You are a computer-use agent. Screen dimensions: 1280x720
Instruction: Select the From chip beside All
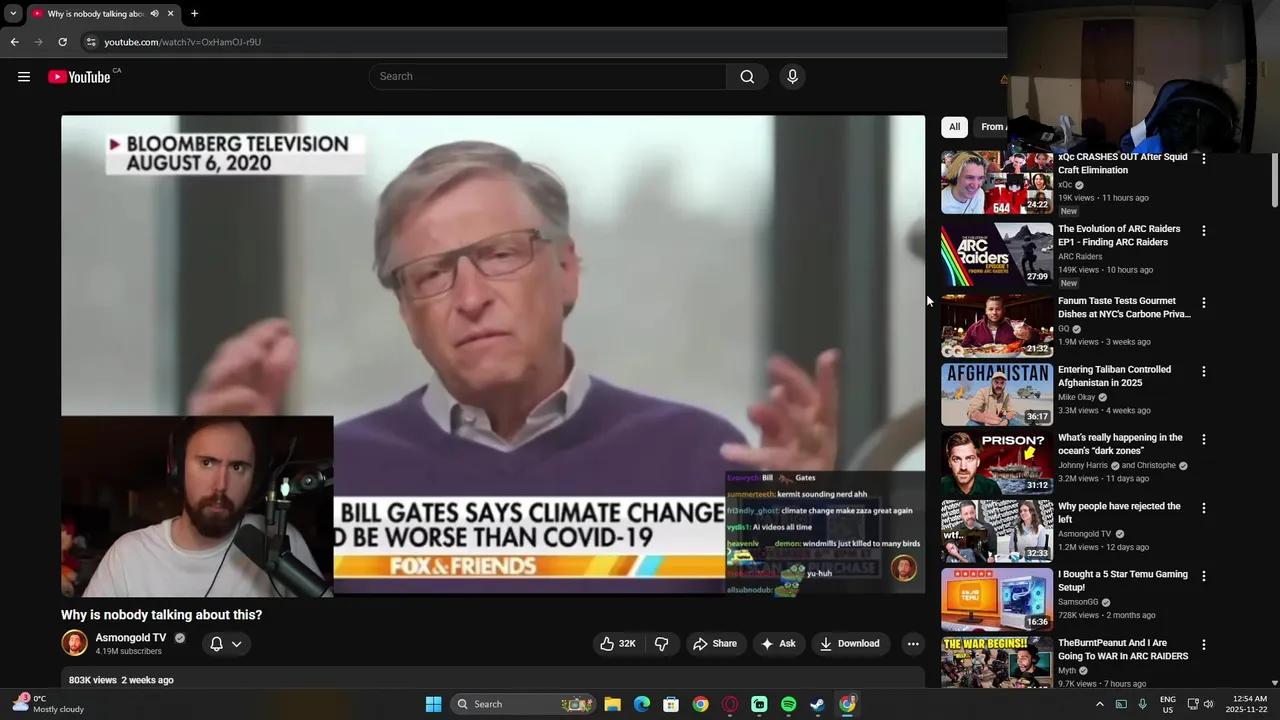coord(991,127)
